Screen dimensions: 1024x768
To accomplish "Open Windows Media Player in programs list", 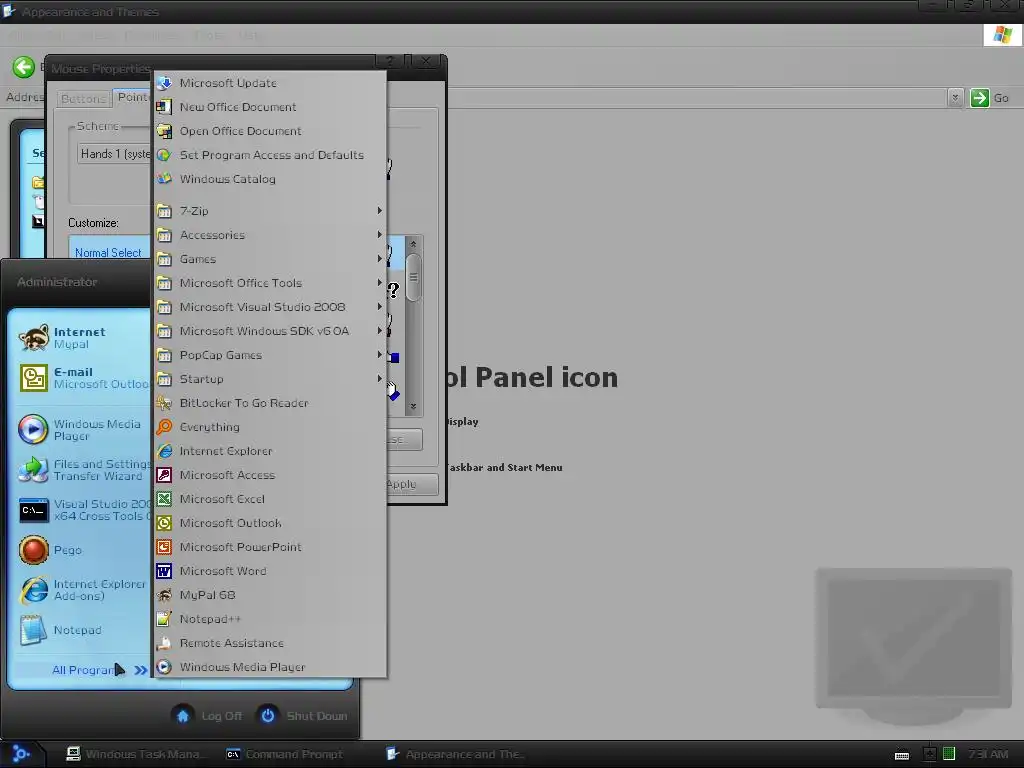I will point(270,667).
